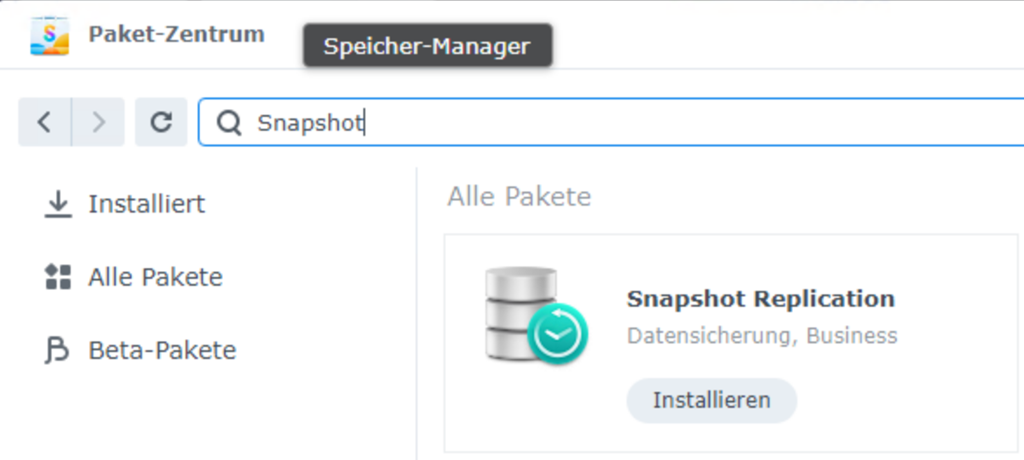Click the Alle Pakete grid icon
The height and width of the screenshot is (460, 1024).
[x=59, y=277]
